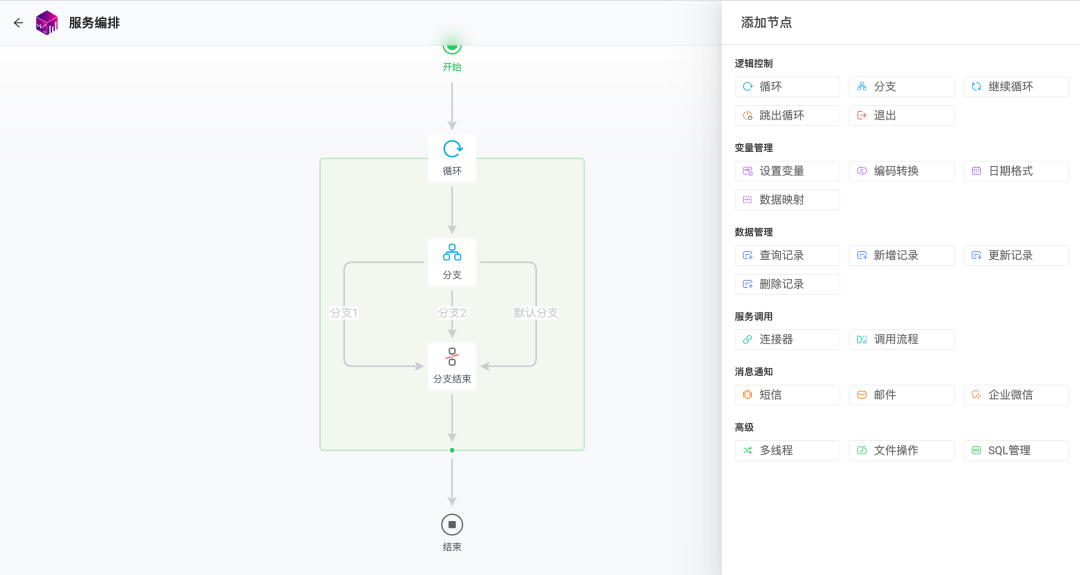Add a 循环 node from panel
1080x575 pixels.
[x=787, y=87]
